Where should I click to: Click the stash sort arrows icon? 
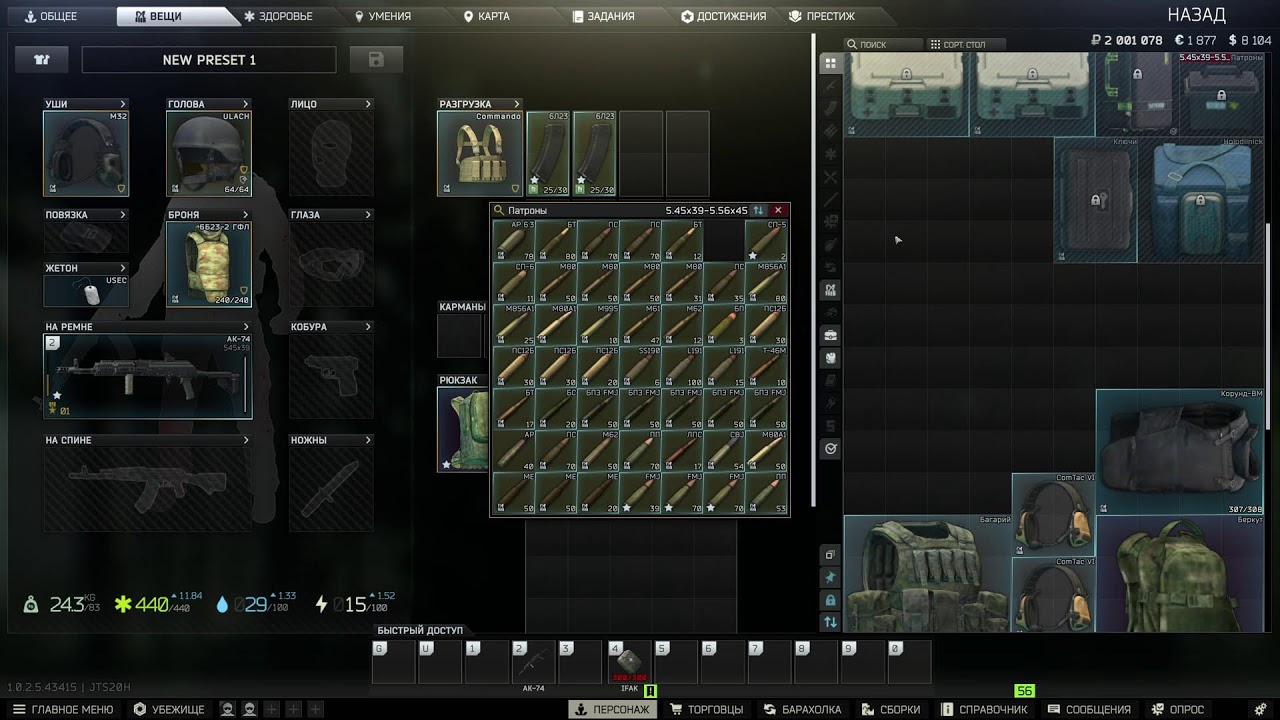pos(830,622)
